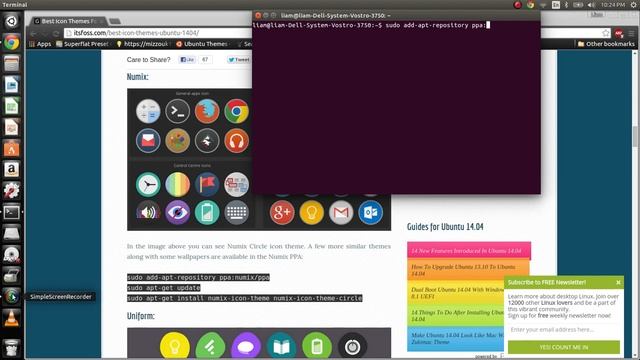Viewport: 640px width, 360px height.
Task: Open Amazon launcher icon
Action: click(x=11, y=169)
